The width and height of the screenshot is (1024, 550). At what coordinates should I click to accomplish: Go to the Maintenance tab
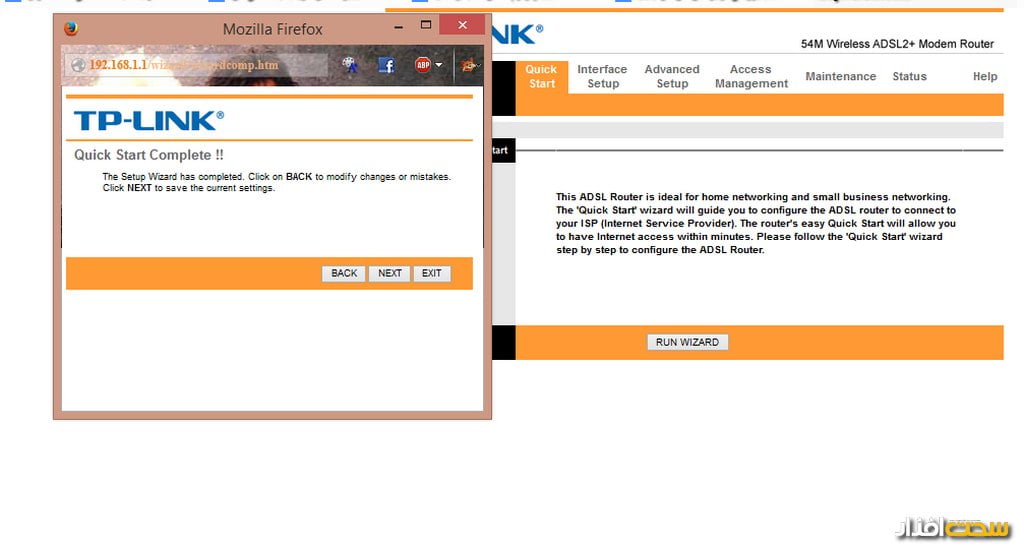[x=840, y=77]
